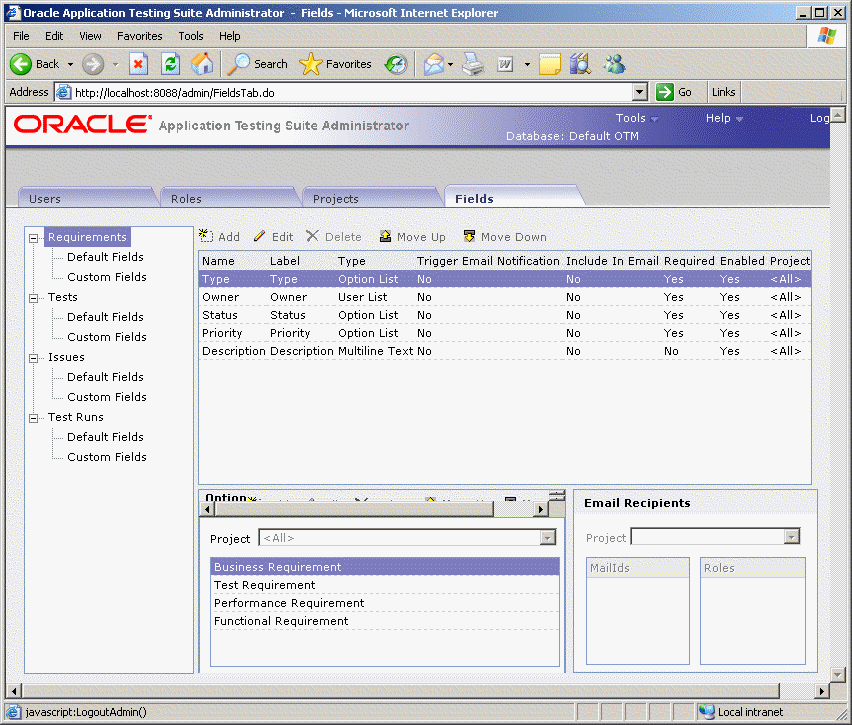
Task: Click the Add field icon
Action: click(207, 237)
